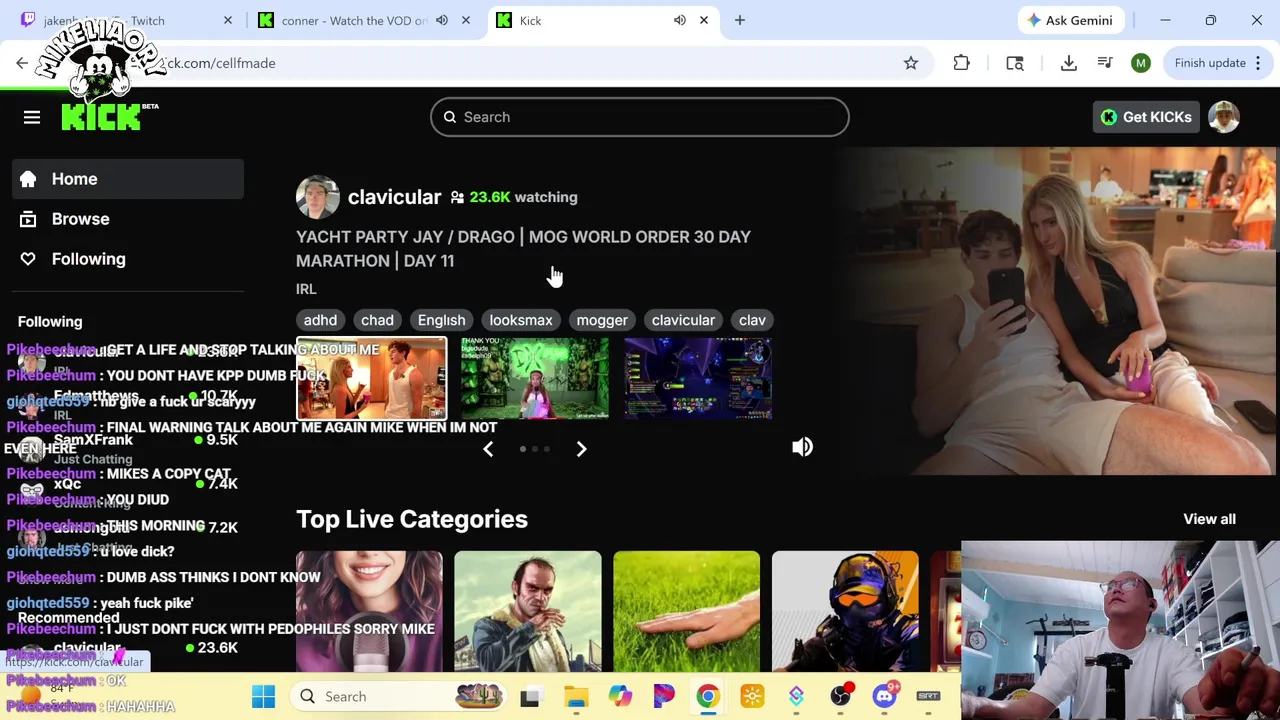
Task: Open the Kick user avatar menu
Action: [1224, 117]
